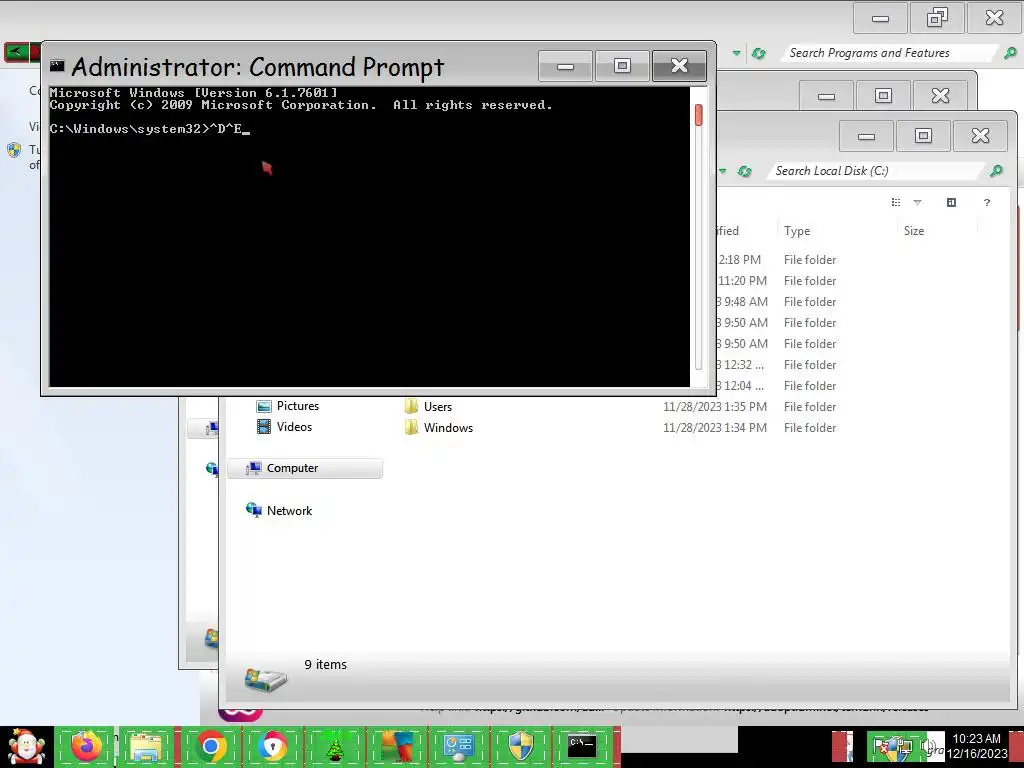
Task: Toggle the preview pane icon
Action: pos(952,202)
